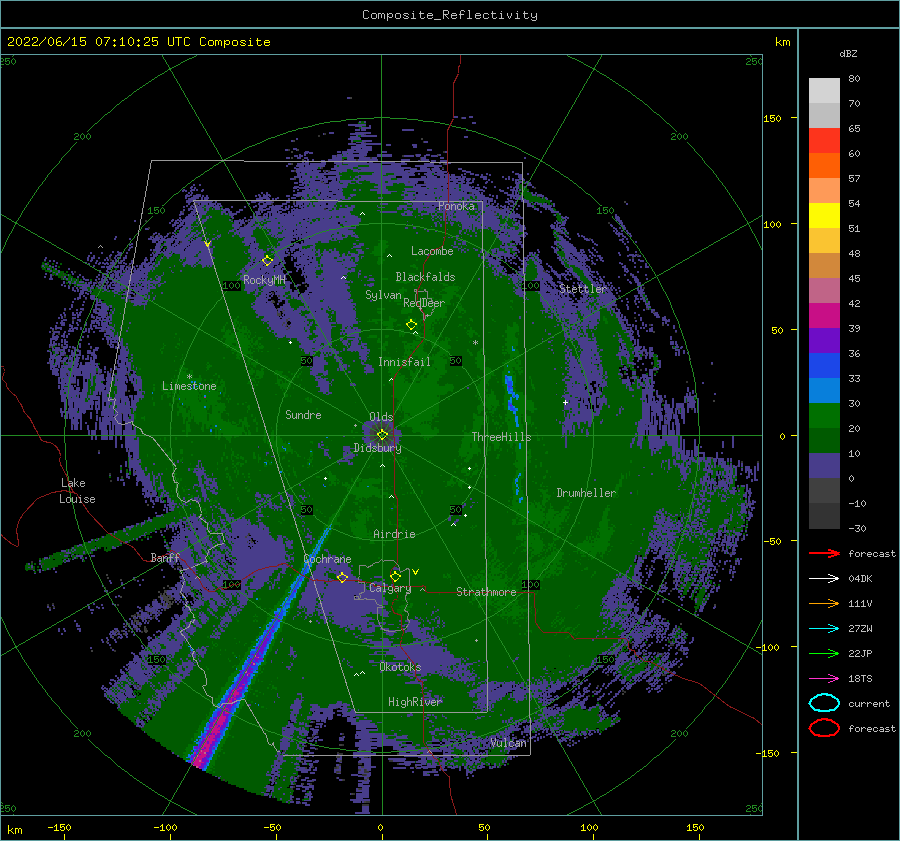Click the Didsbury city label
Screen dimensions: 900x841
click(x=378, y=448)
